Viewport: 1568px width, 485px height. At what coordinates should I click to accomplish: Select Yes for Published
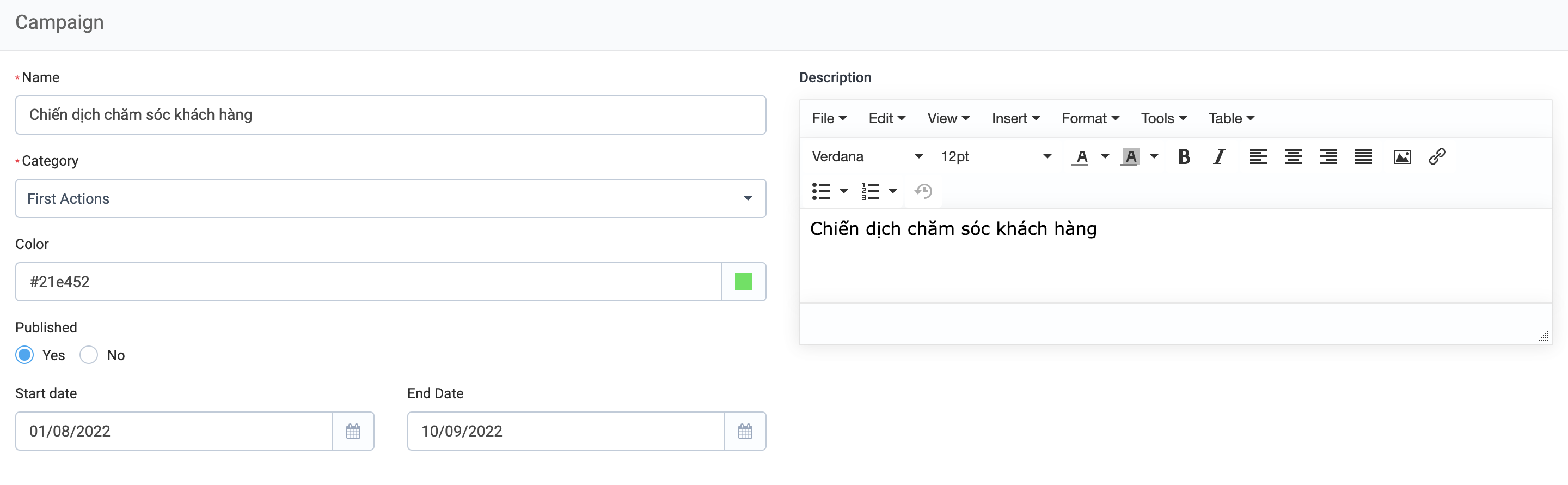pos(25,355)
